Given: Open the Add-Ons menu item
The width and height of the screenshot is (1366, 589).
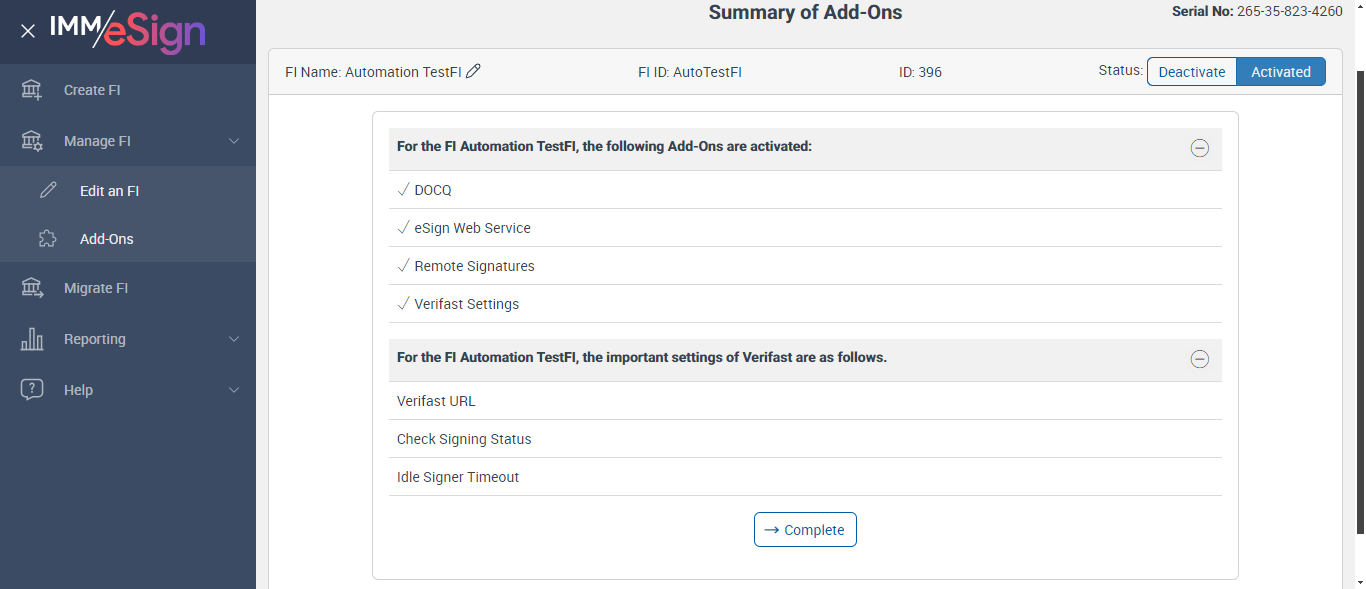Looking at the screenshot, I should pyautogui.click(x=107, y=239).
